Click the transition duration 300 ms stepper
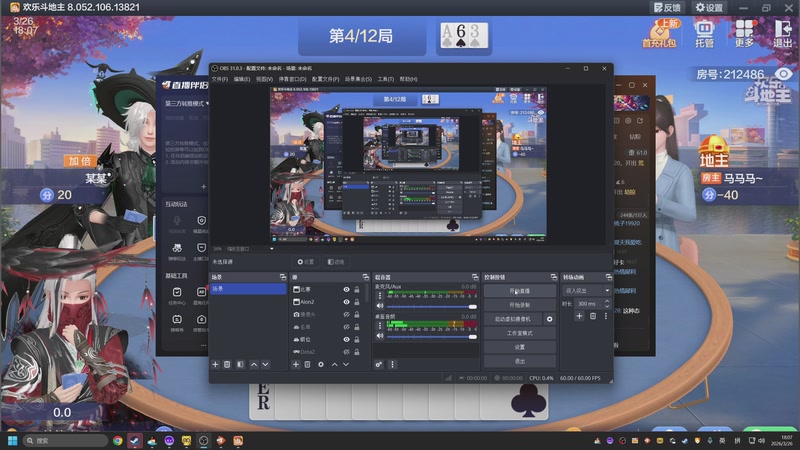This screenshot has height=450, width=800. point(607,304)
